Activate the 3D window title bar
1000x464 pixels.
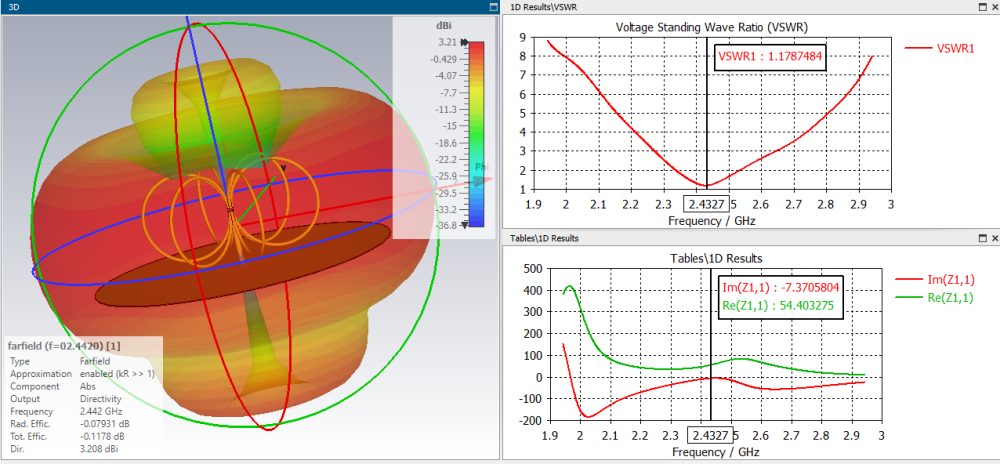coord(249,6)
